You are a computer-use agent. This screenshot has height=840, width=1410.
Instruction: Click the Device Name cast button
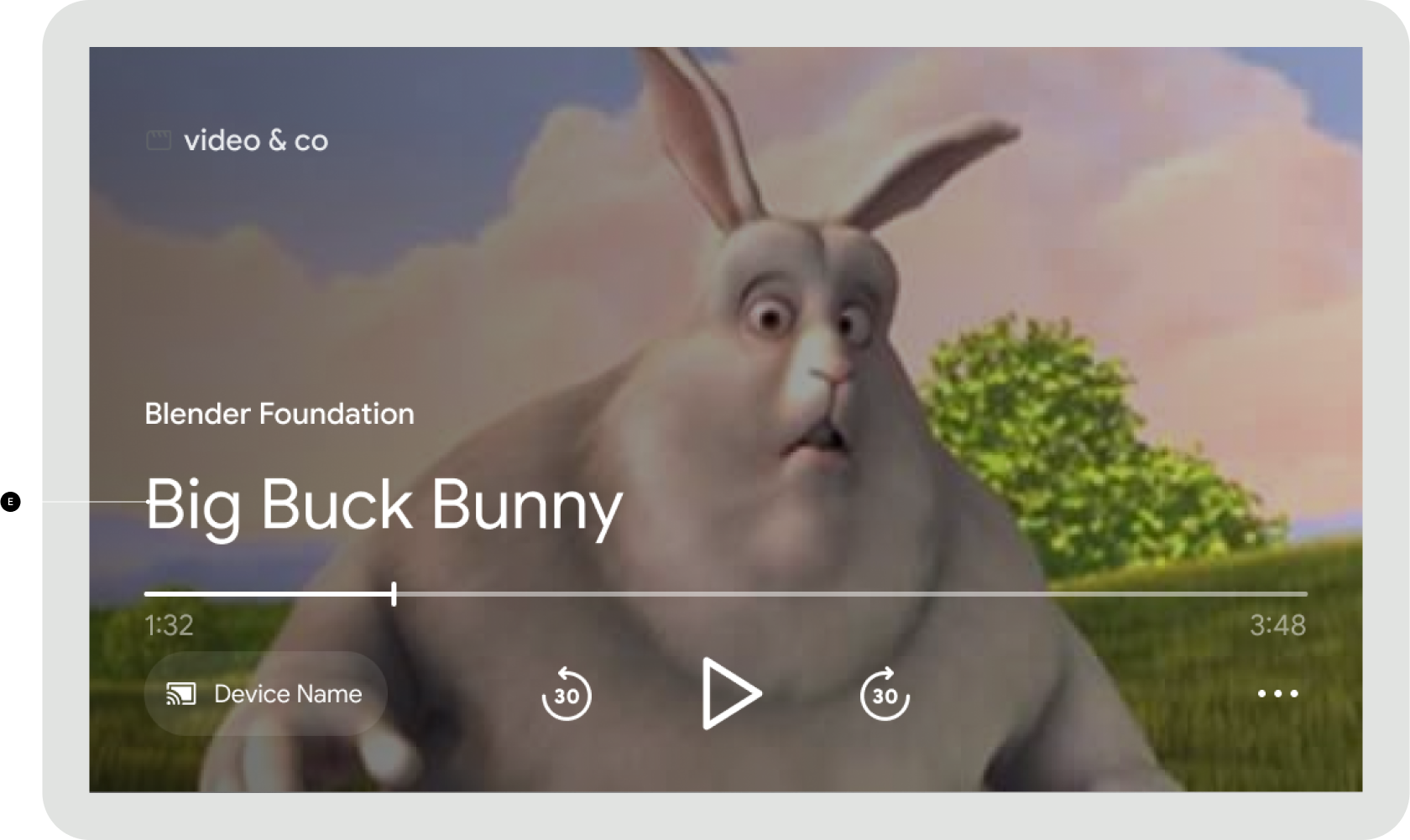[265, 694]
